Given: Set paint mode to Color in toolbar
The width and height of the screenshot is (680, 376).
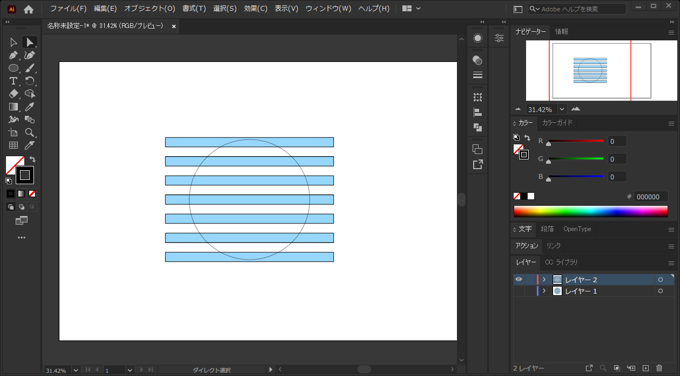Looking at the screenshot, I should click(10, 194).
